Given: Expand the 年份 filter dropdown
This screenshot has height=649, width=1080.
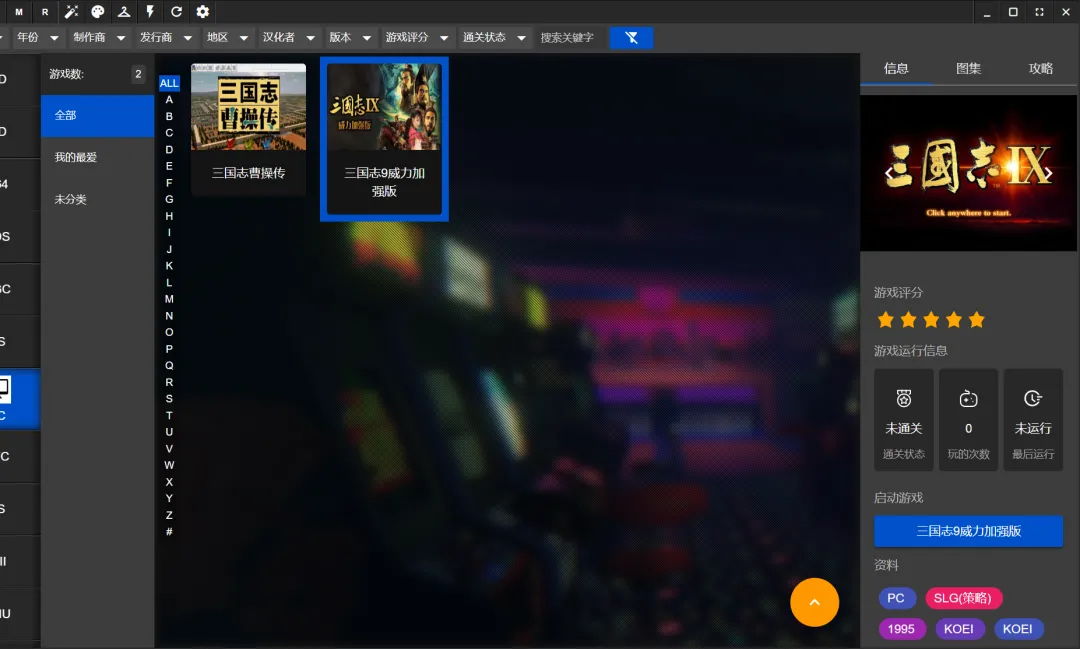Looking at the screenshot, I should pos(39,37).
